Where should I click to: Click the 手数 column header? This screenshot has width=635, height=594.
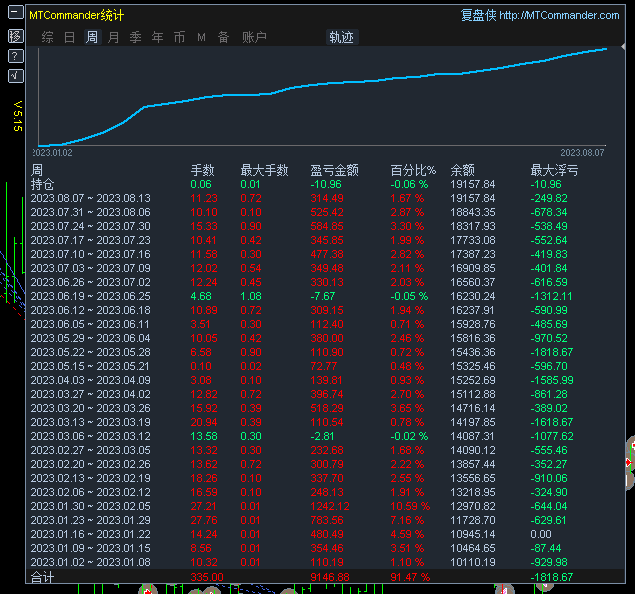click(x=202, y=170)
